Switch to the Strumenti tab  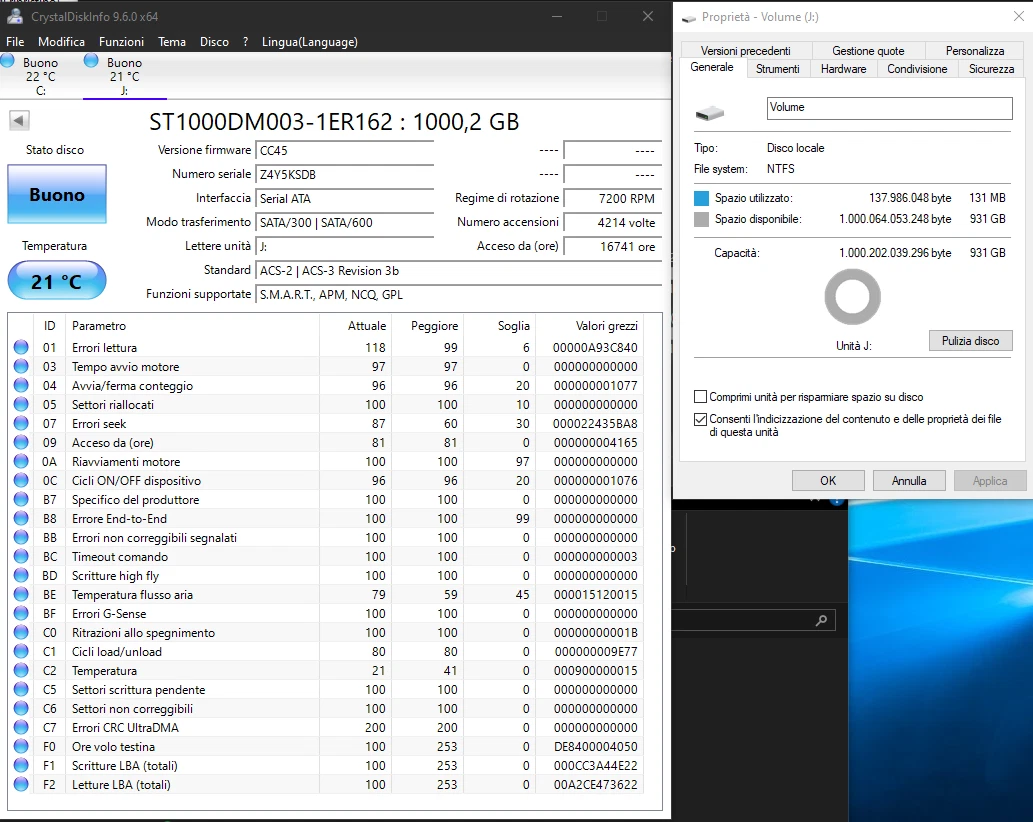pyautogui.click(x=777, y=68)
